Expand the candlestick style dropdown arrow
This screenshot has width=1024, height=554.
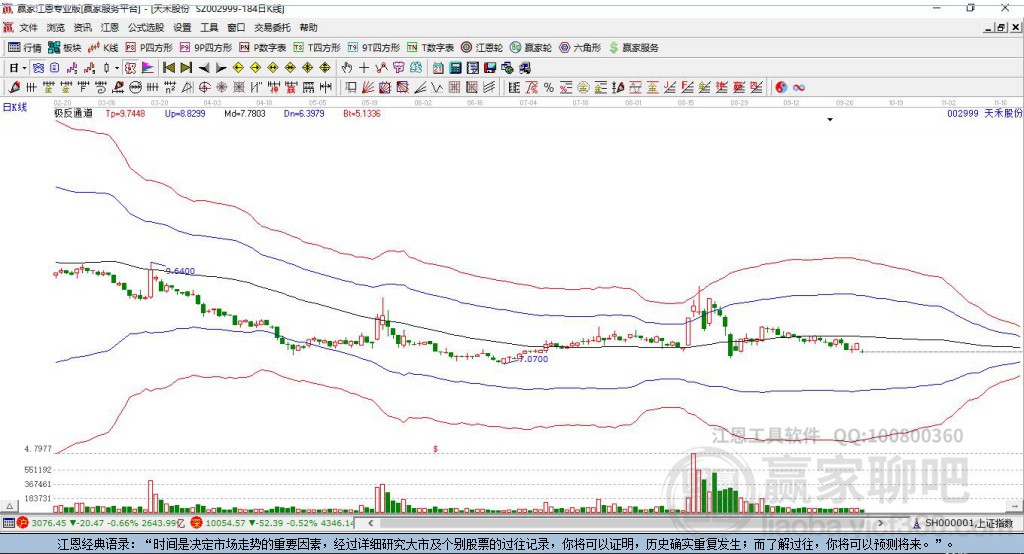point(117,68)
